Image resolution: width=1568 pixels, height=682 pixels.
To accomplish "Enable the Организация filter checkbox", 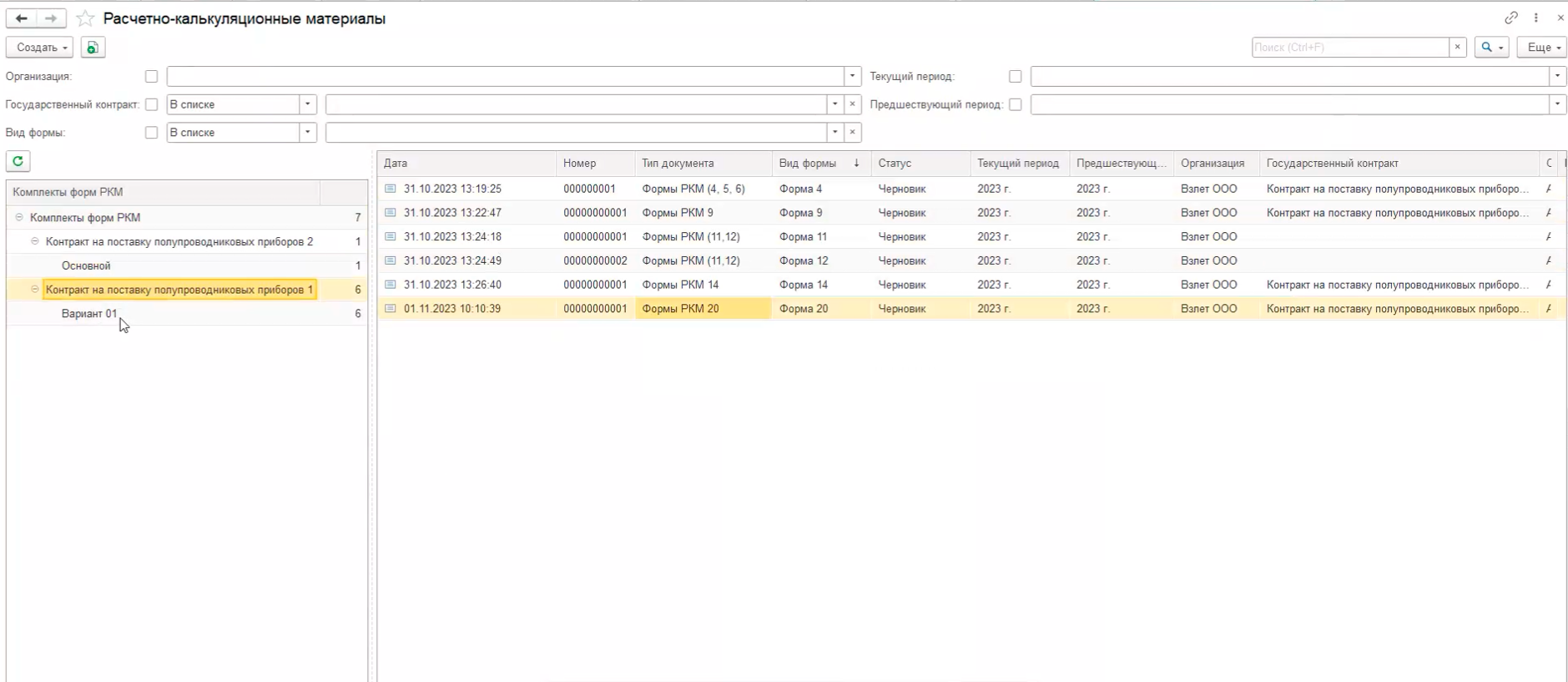I will (151, 77).
